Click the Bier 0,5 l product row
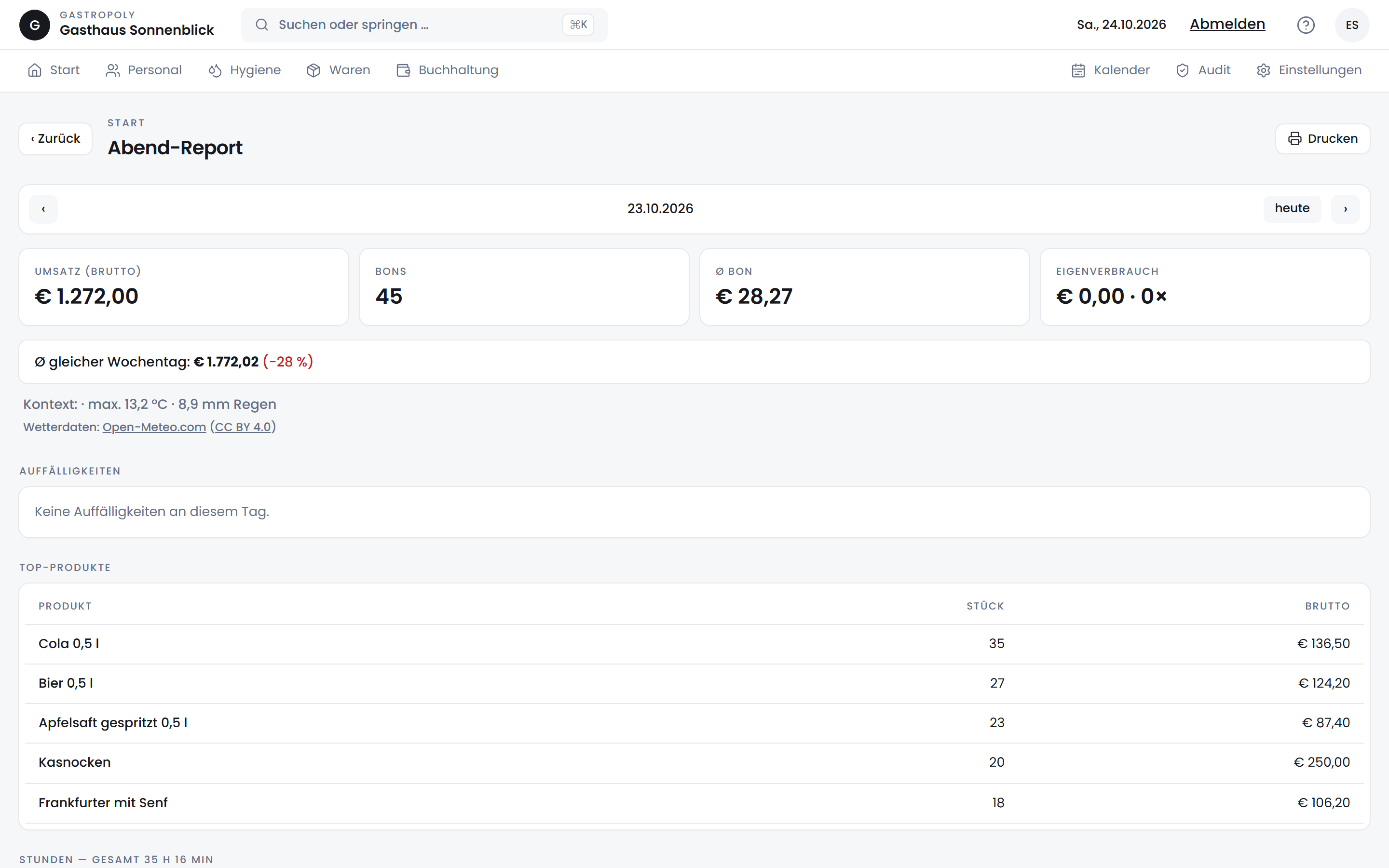 (694, 684)
